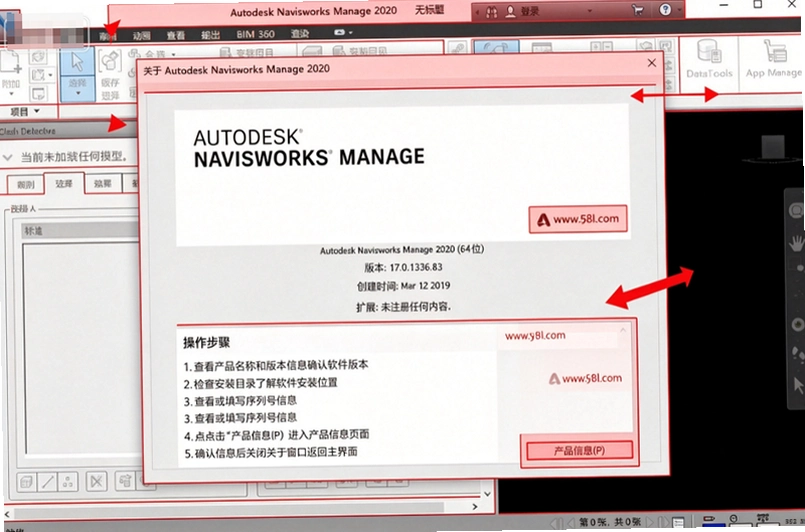805x532 pixels.
Task: Click the use current selection icon
Action: (125, 481)
